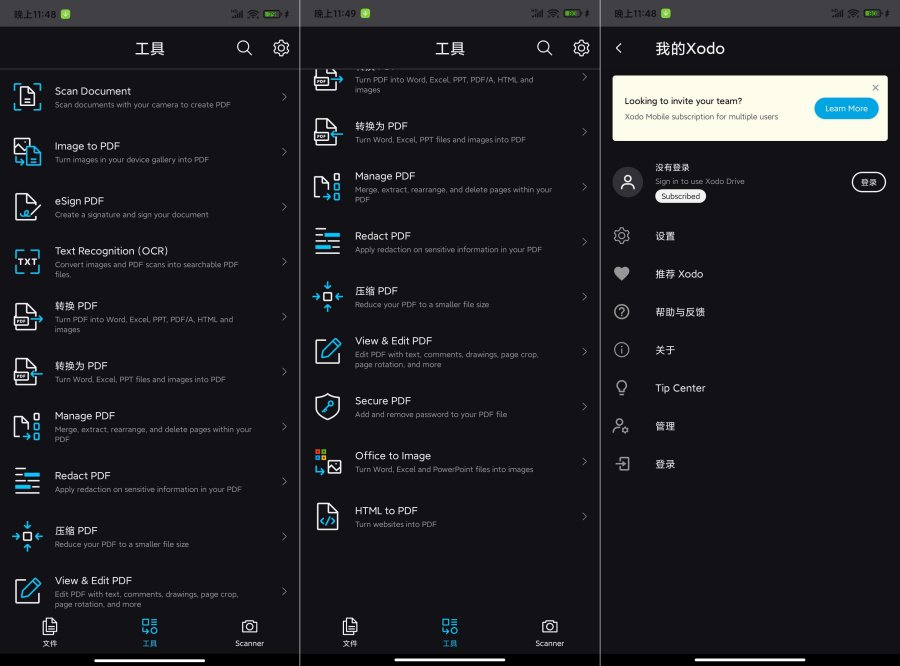
Task: Tap Learn More in the team invite banner
Action: [846, 108]
